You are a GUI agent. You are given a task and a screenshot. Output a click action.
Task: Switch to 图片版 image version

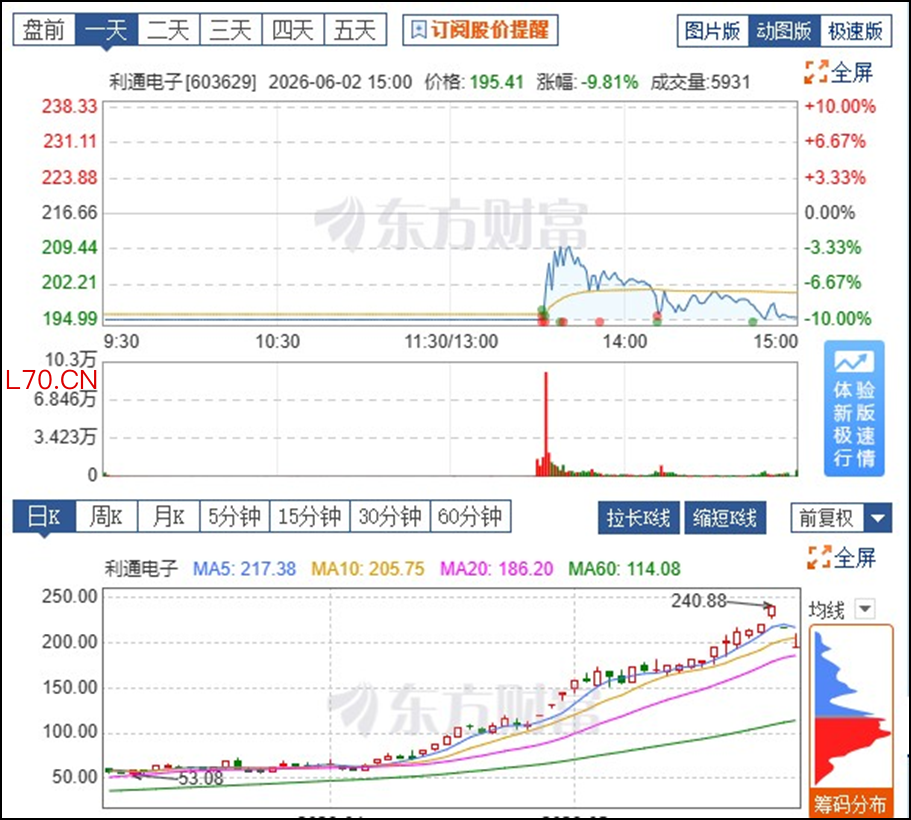tap(713, 31)
